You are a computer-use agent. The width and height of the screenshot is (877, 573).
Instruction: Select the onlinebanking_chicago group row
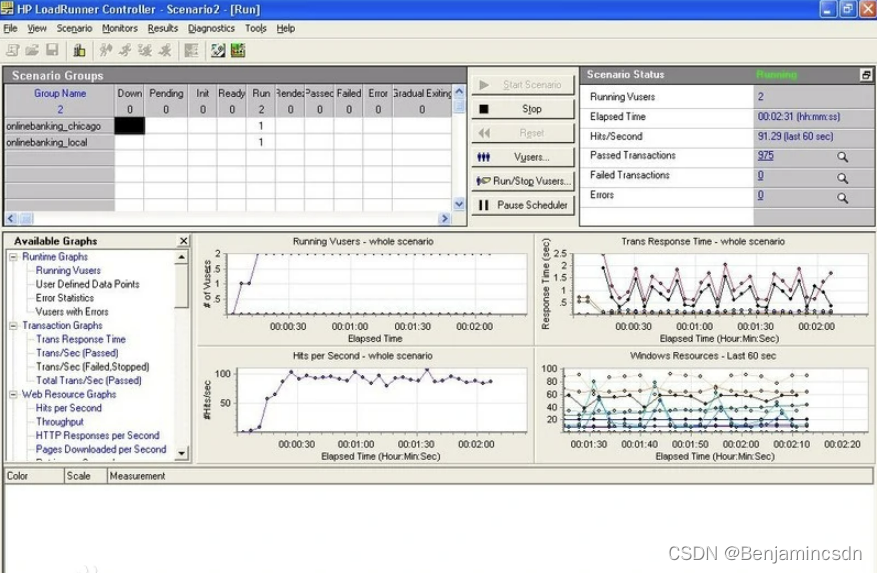(x=228, y=126)
